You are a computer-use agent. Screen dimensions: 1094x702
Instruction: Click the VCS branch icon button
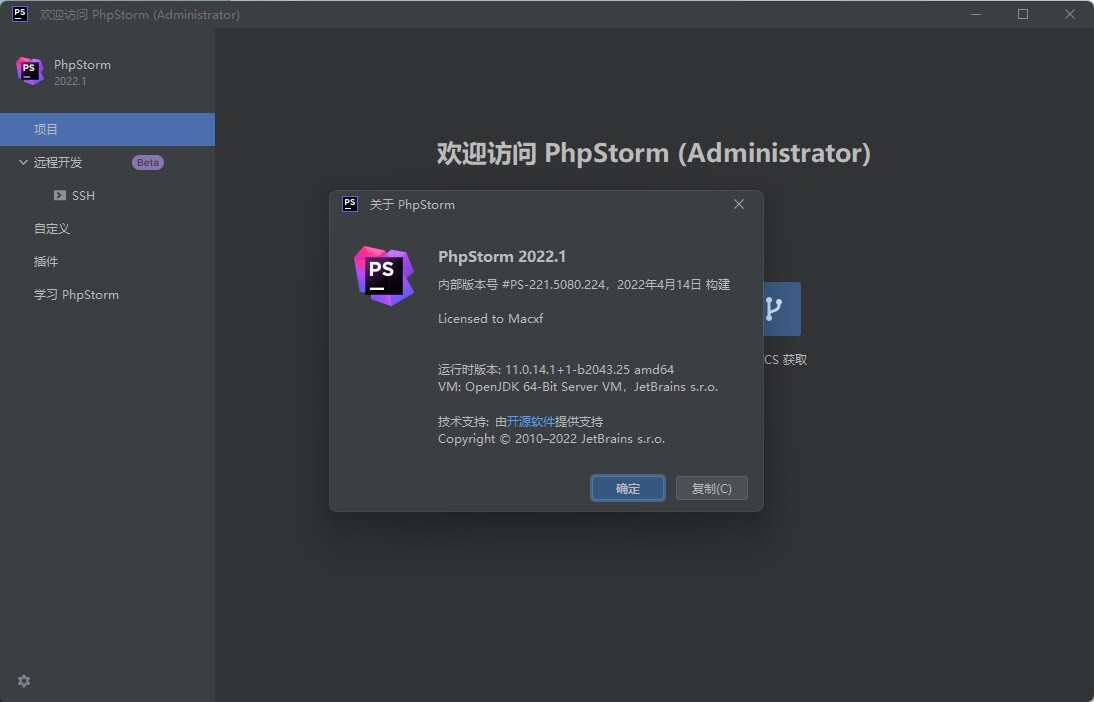782,308
